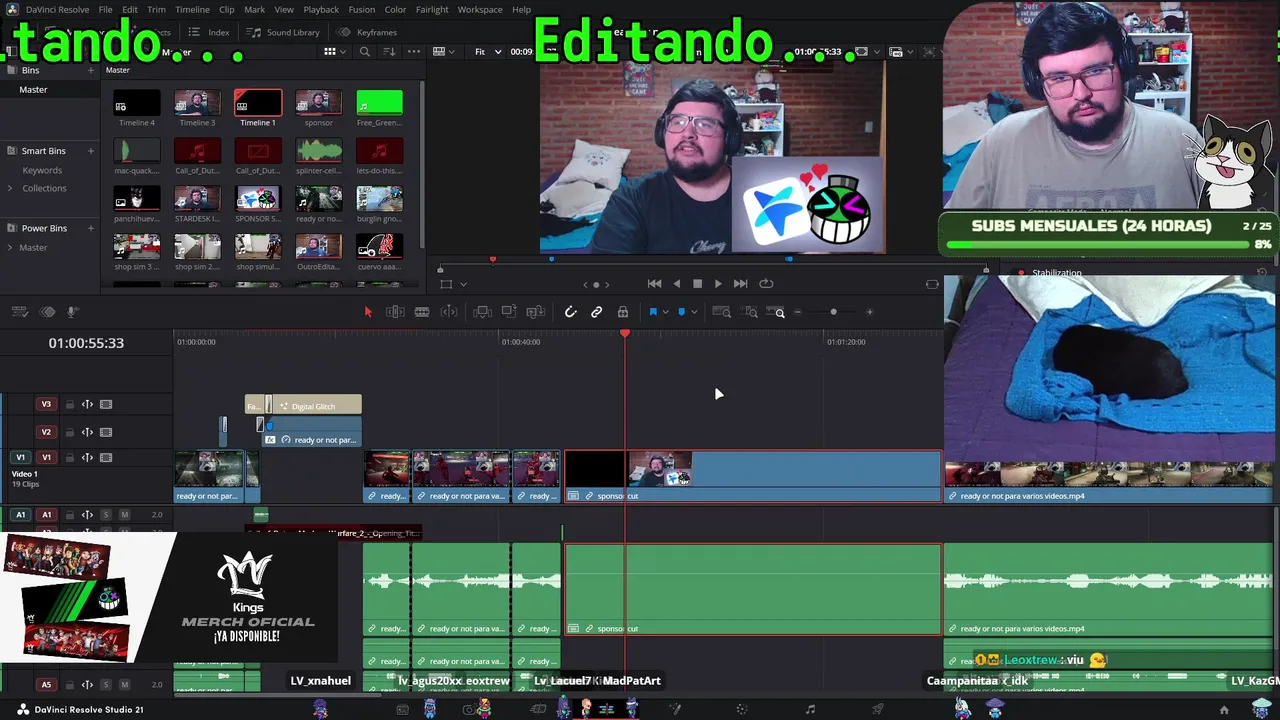Open the Workspace menu
This screenshot has width=1280, height=720.
pos(480,9)
